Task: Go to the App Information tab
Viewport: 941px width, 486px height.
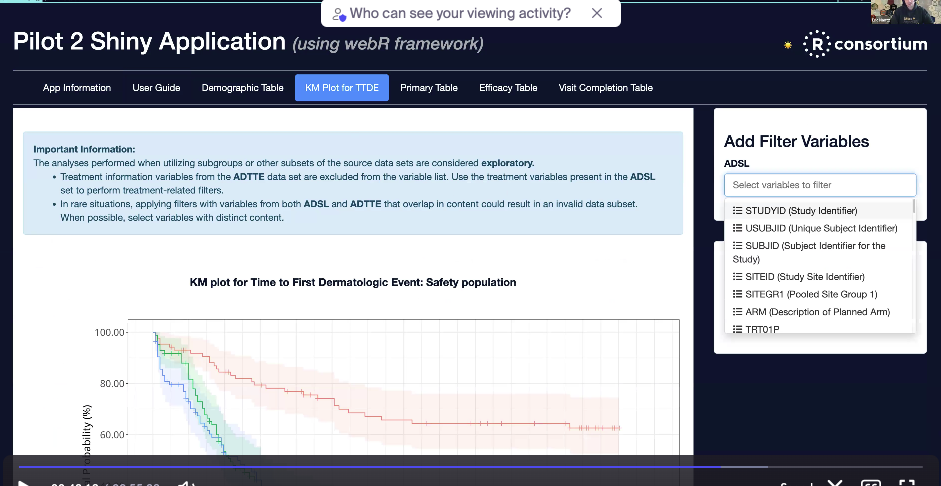Action: (x=77, y=88)
